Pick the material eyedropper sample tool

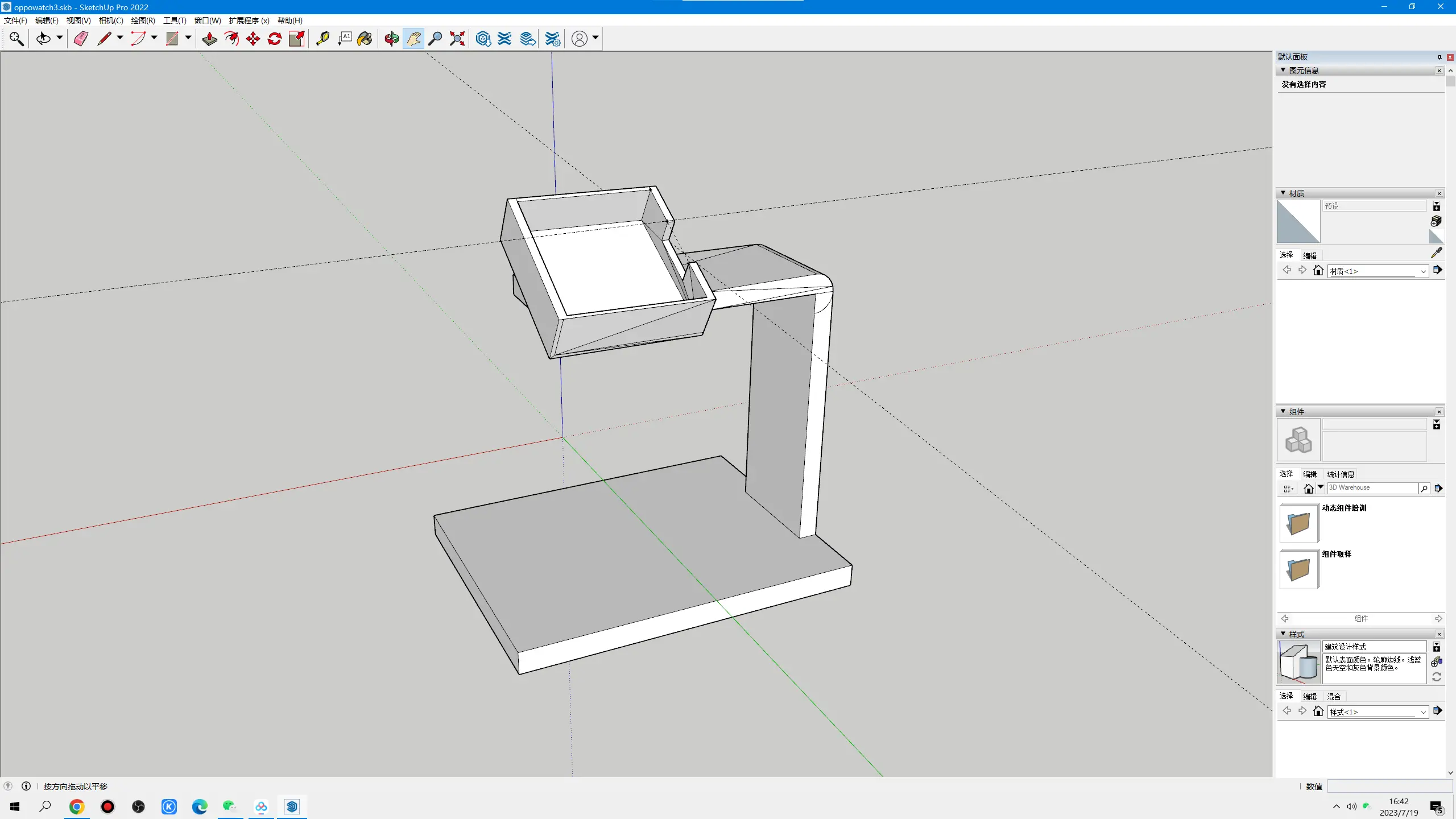point(1436,253)
